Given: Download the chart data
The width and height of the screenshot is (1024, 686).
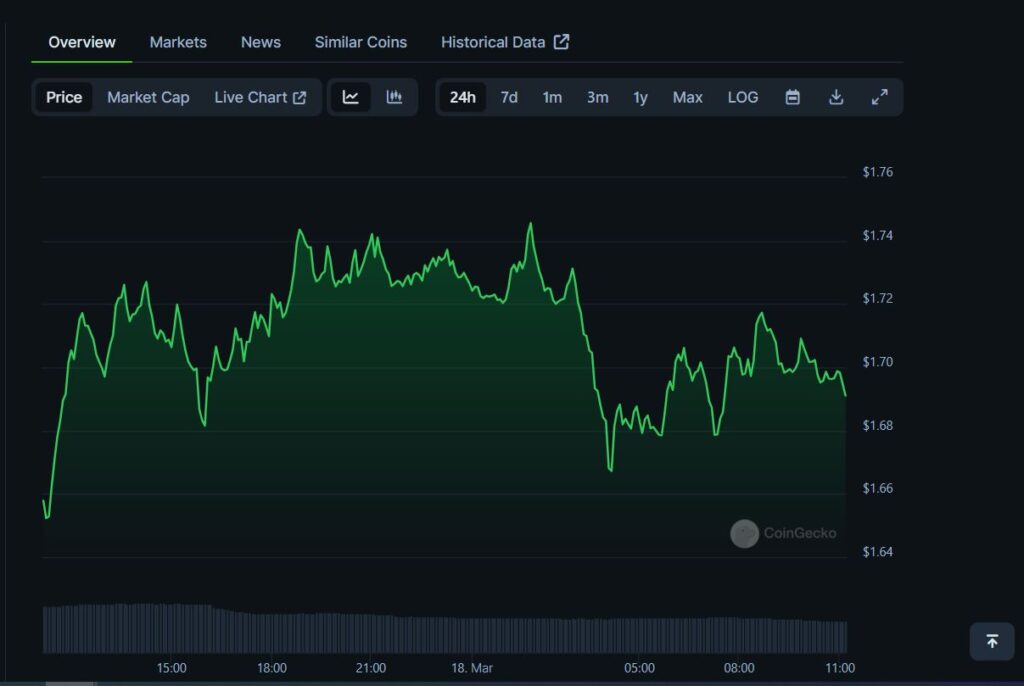Looking at the screenshot, I should coord(836,97).
